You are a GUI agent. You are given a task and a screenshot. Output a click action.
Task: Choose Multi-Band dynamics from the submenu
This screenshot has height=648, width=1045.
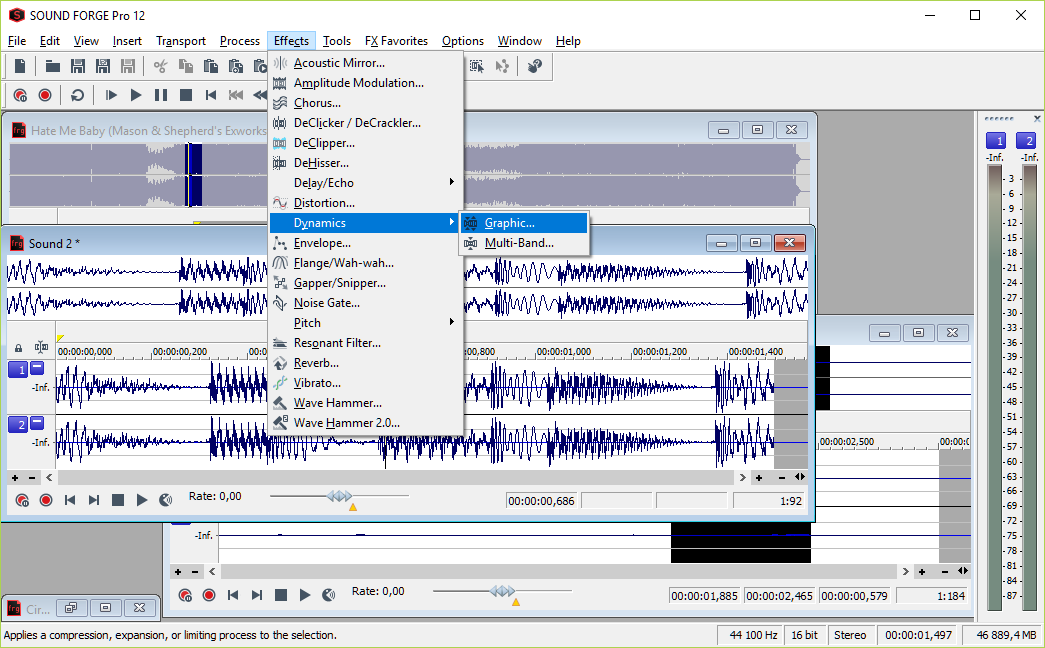click(x=524, y=243)
